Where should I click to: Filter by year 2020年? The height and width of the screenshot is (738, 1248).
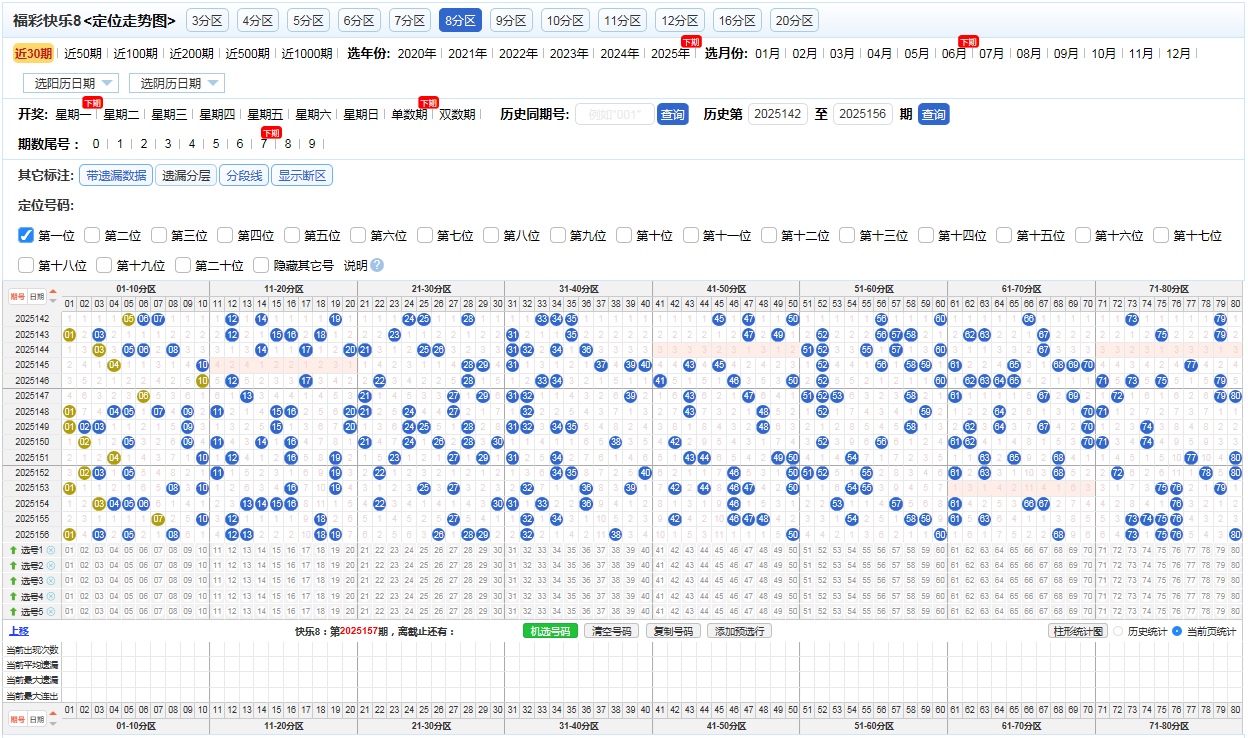[417, 54]
